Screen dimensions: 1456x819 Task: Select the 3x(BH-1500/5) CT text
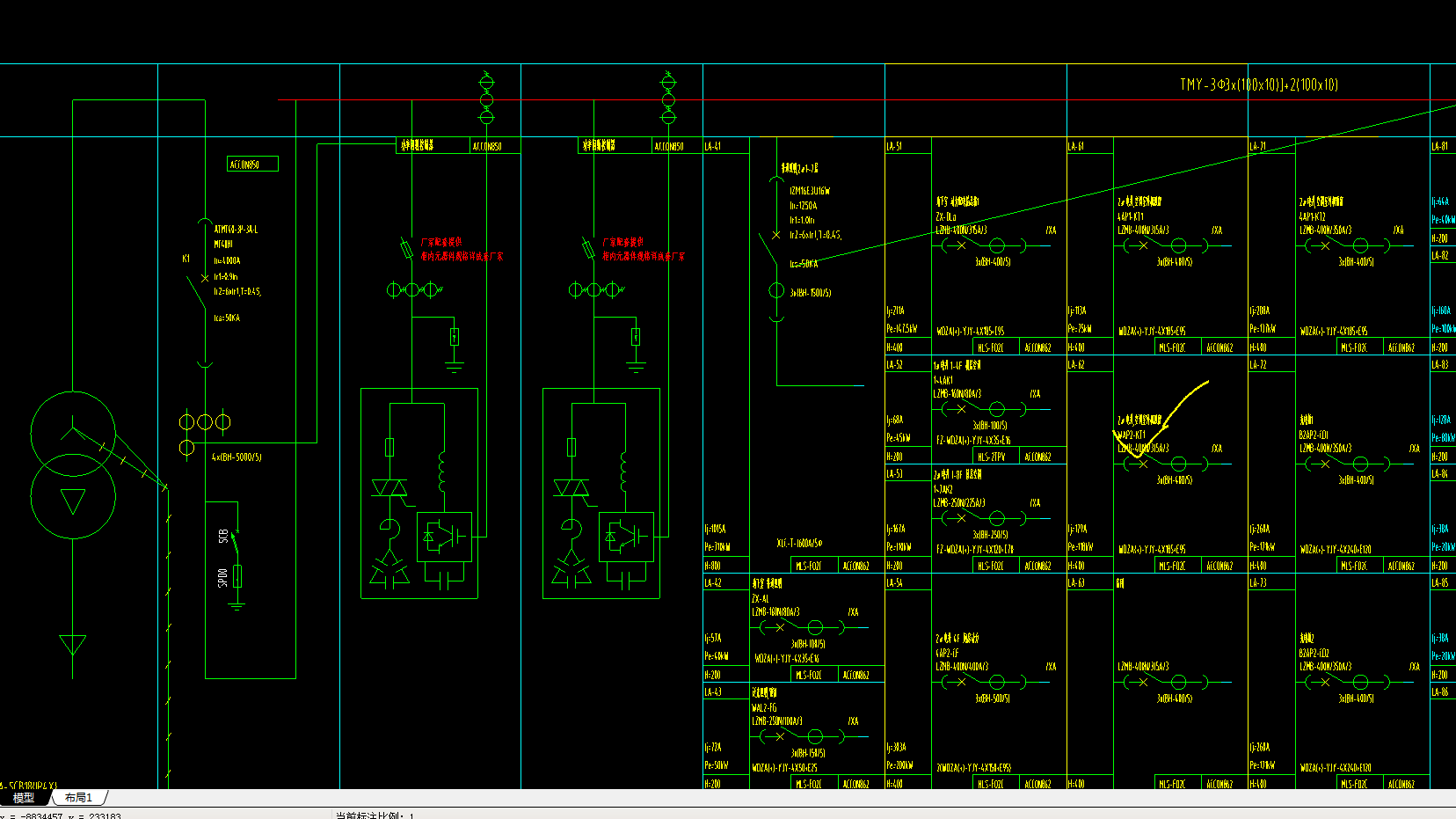pos(810,292)
